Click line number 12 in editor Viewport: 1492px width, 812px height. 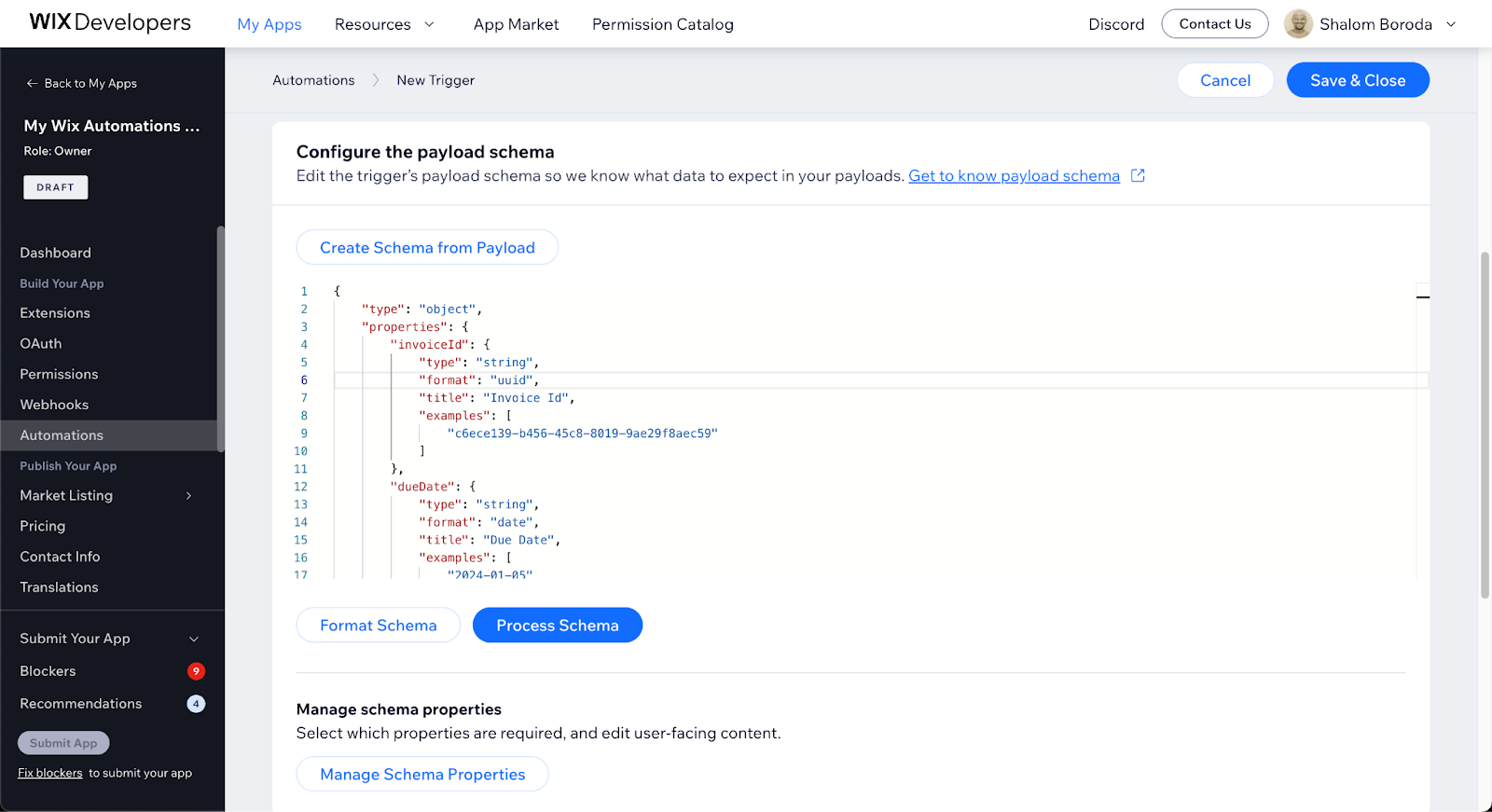coord(300,487)
